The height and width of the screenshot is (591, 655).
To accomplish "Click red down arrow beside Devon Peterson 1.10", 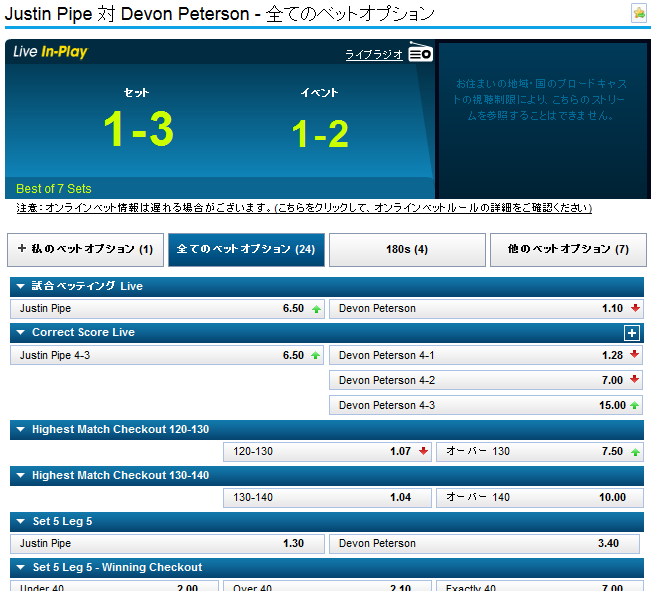I will click(x=635, y=309).
